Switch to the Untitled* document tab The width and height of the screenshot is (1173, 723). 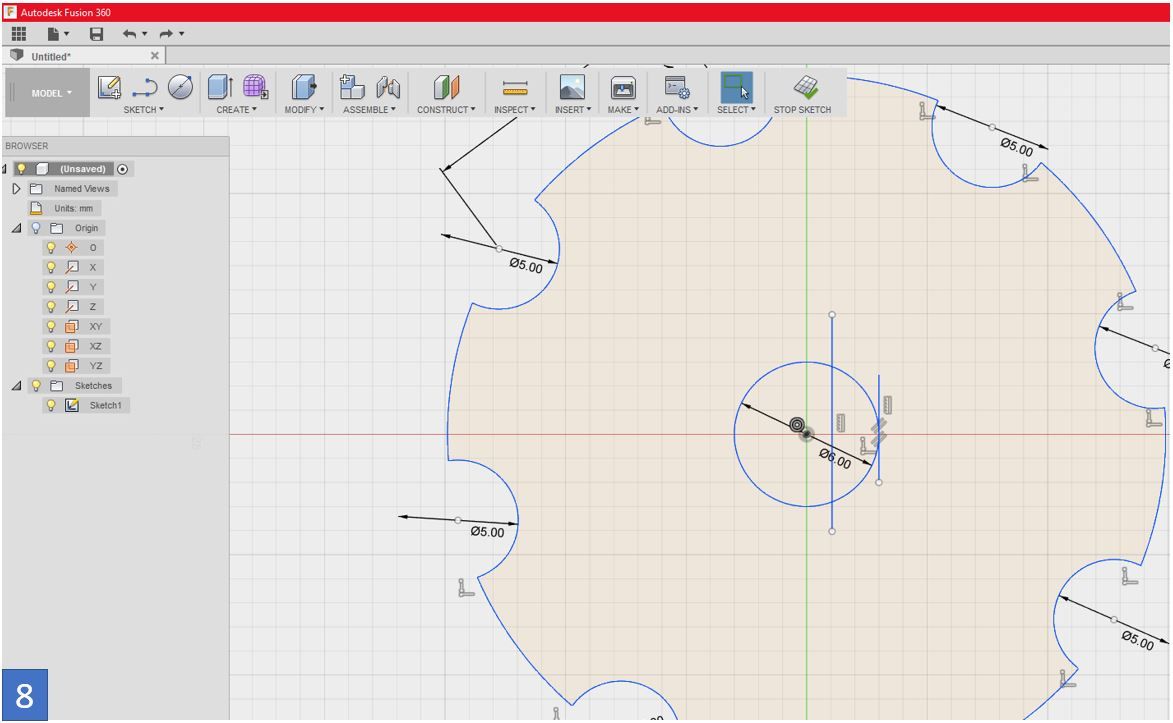click(84, 56)
